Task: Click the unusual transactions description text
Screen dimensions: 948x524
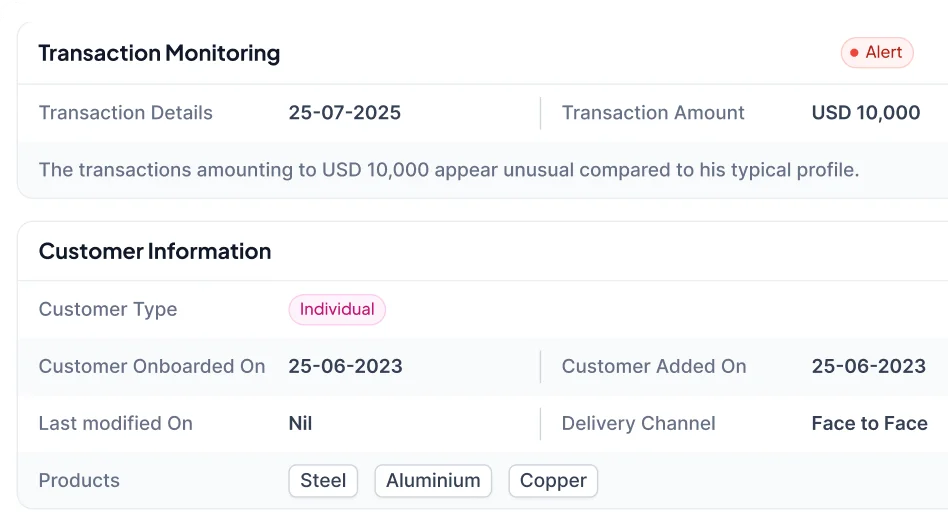Action: [x=448, y=170]
